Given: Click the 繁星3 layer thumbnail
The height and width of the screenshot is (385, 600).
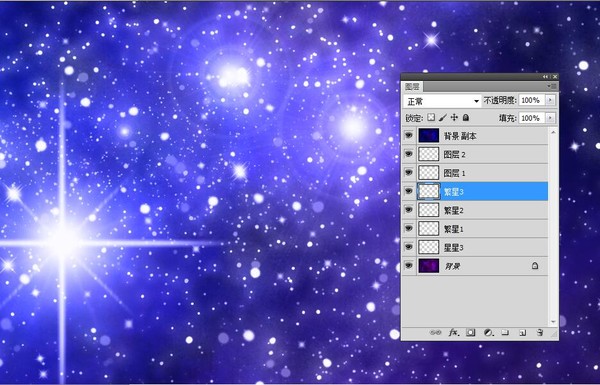Looking at the screenshot, I should coord(429,191).
